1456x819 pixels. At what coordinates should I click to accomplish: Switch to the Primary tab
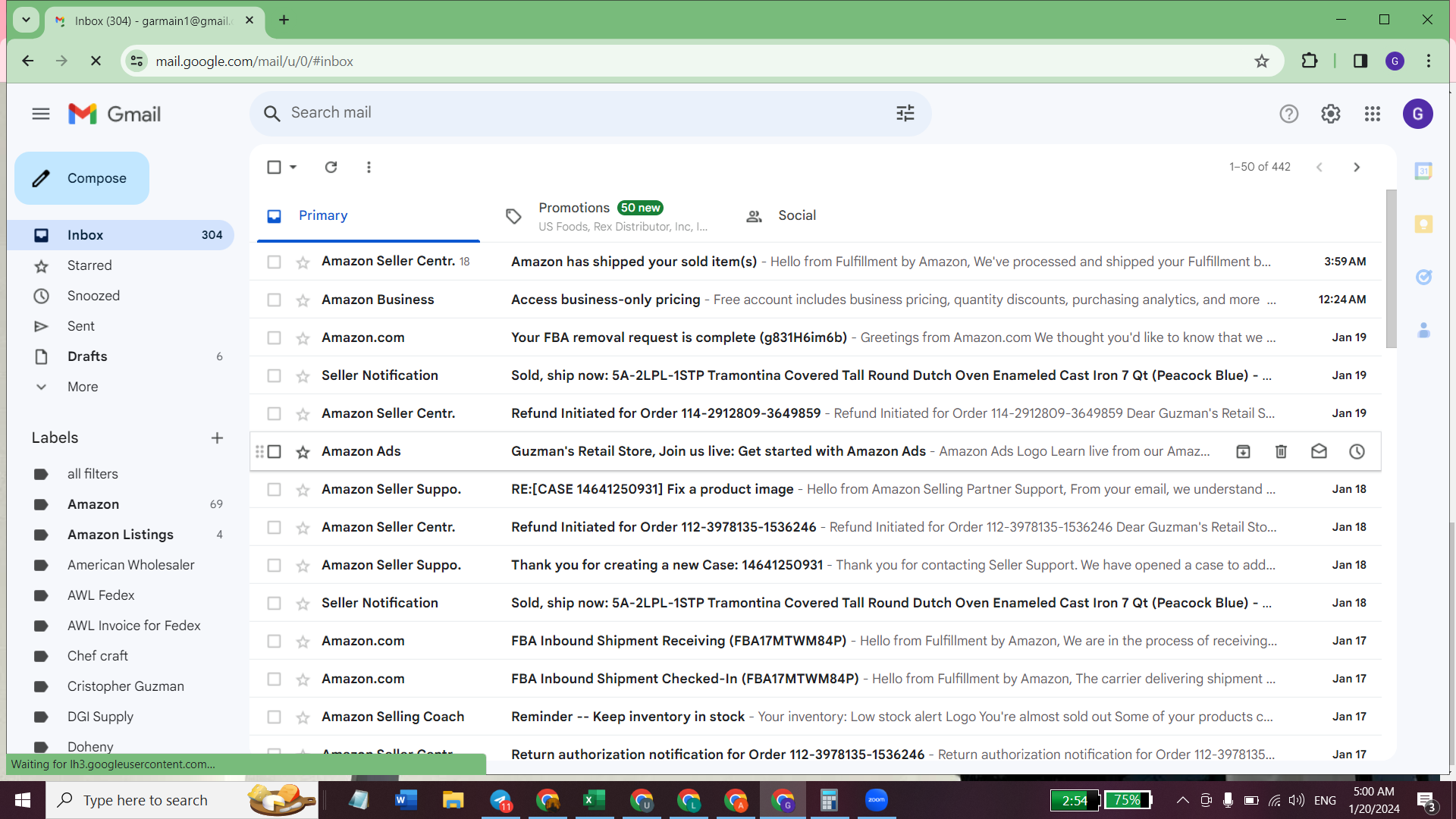pos(369,216)
